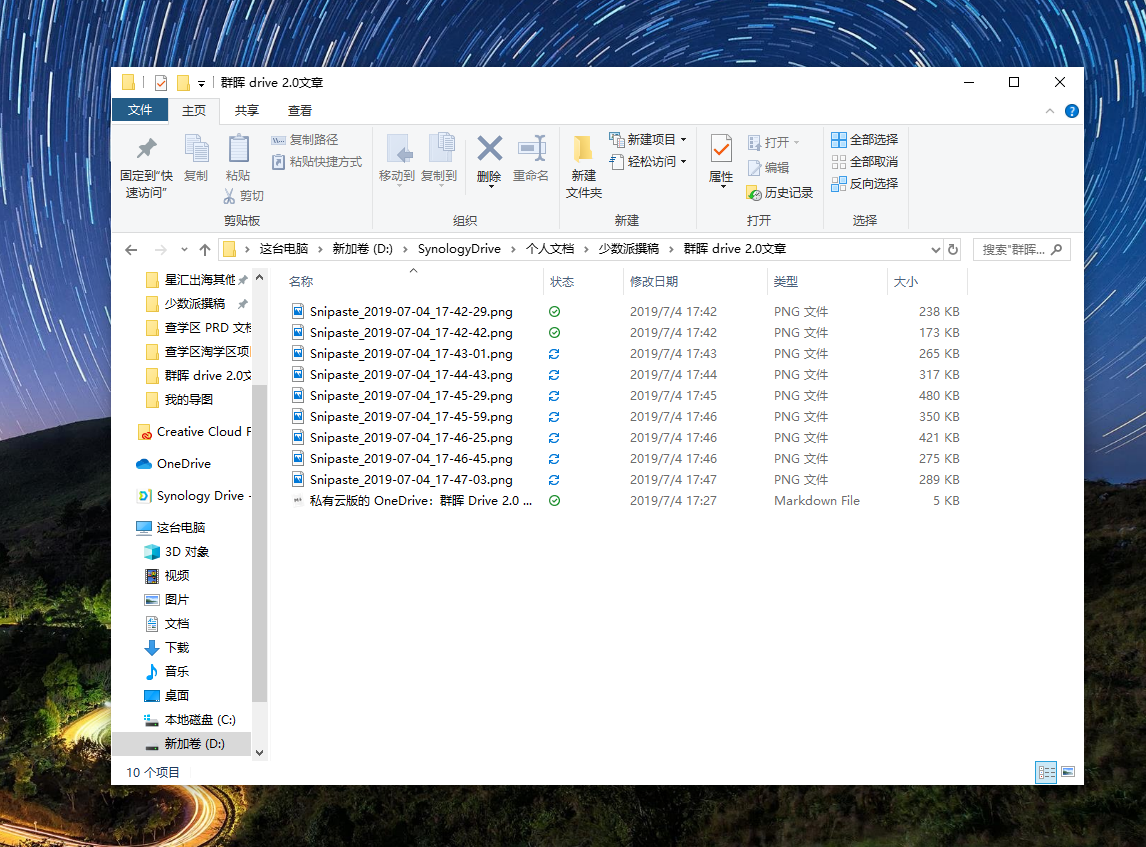Collapse the ribbon with the chevron

tap(1050, 111)
